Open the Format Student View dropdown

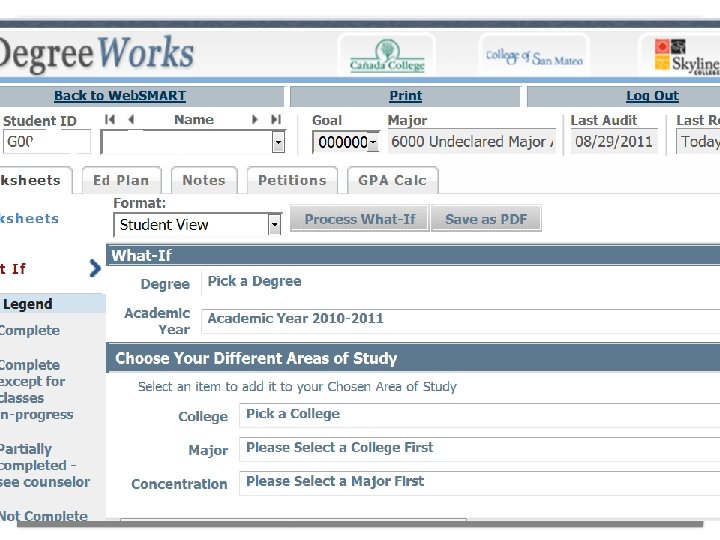[x=275, y=225]
